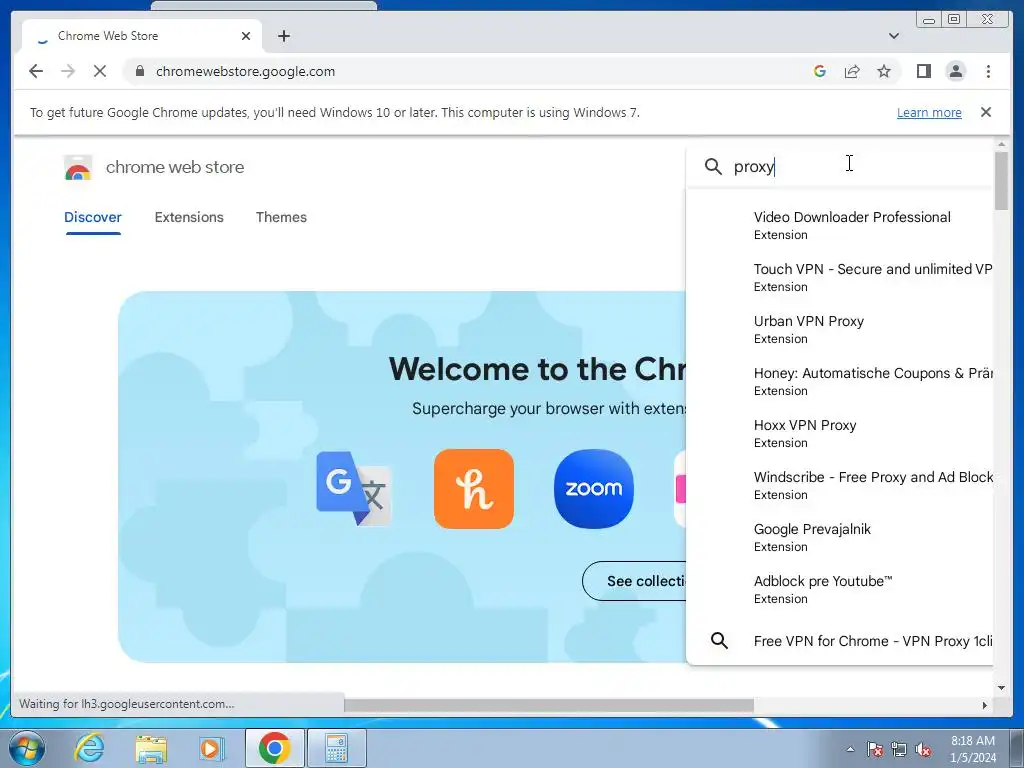Stop loading the page with X button
This screenshot has width=1024, height=768.
coord(100,71)
